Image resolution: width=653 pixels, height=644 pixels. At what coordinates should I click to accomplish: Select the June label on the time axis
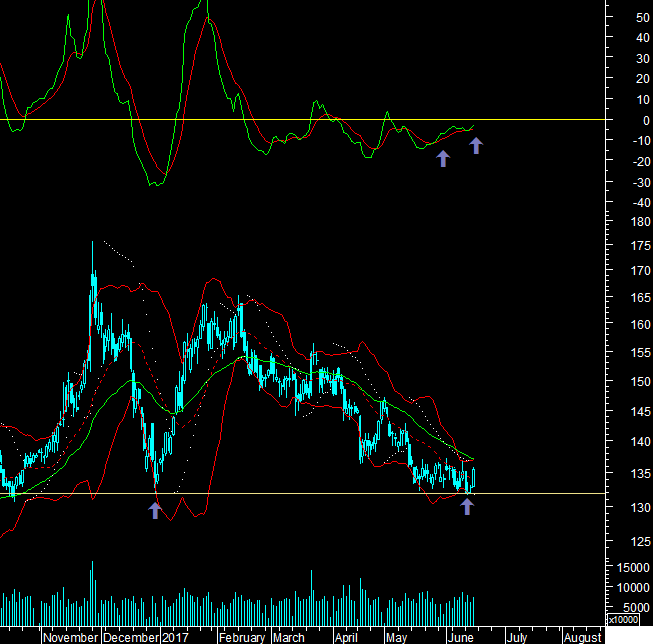point(460,638)
